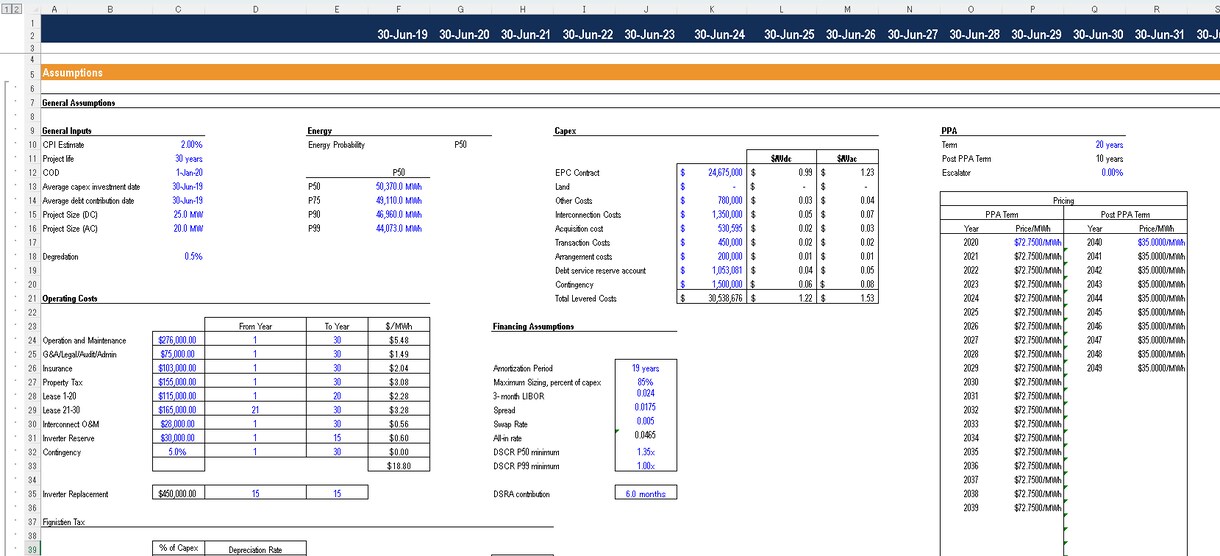Select the 3-month LIBOR value 0.024
Viewport: 1220px width, 556px height.
[x=645, y=394]
